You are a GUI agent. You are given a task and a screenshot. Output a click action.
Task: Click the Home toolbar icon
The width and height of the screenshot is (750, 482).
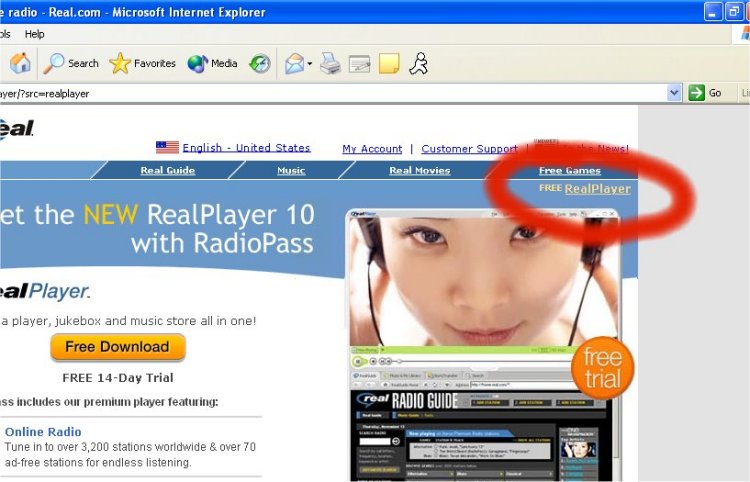pos(20,63)
